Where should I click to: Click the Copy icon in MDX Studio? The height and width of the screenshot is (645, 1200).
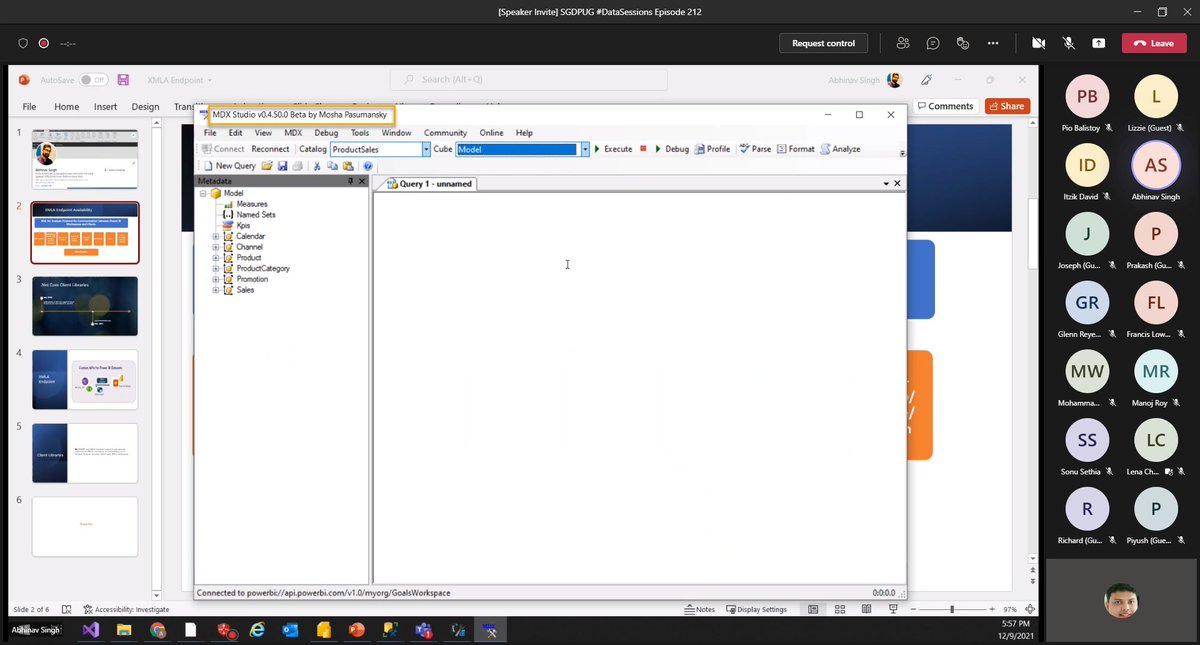(332, 166)
